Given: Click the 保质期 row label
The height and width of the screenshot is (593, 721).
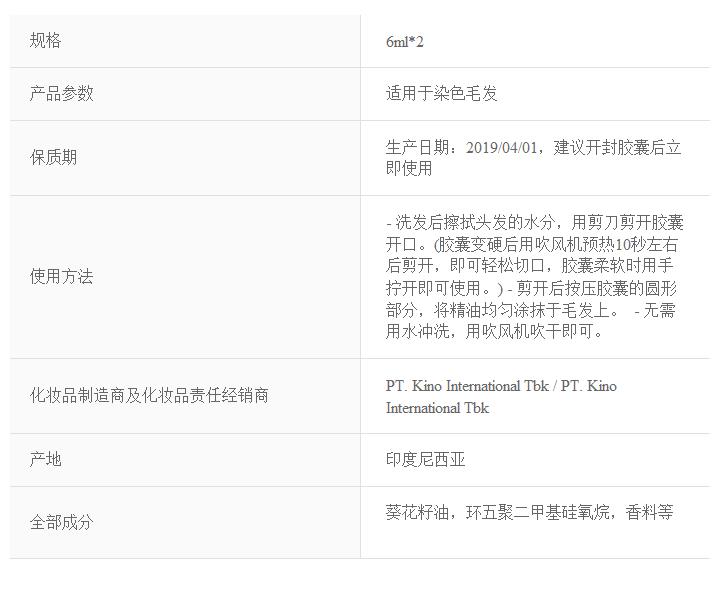Looking at the screenshot, I should click(54, 158).
